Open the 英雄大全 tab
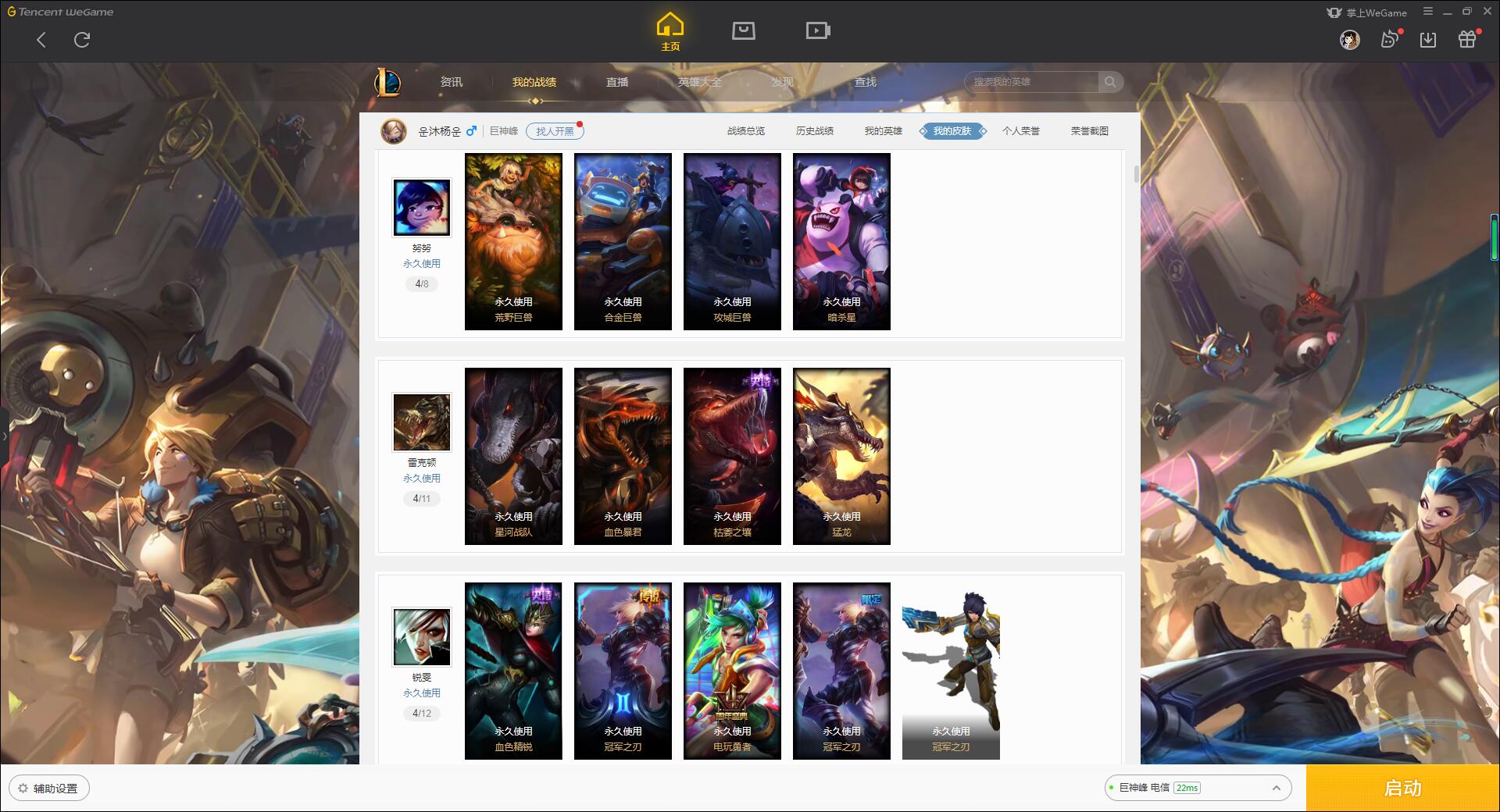 700,82
